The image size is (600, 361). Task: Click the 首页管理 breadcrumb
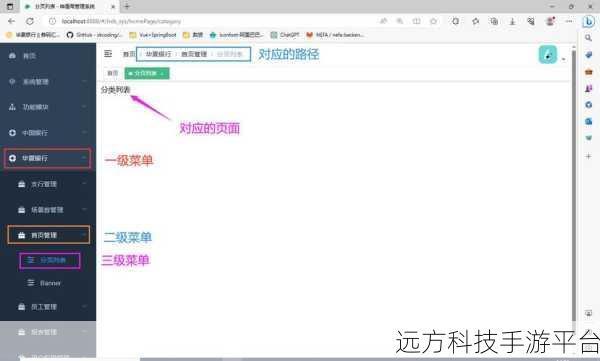tap(194, 54)
